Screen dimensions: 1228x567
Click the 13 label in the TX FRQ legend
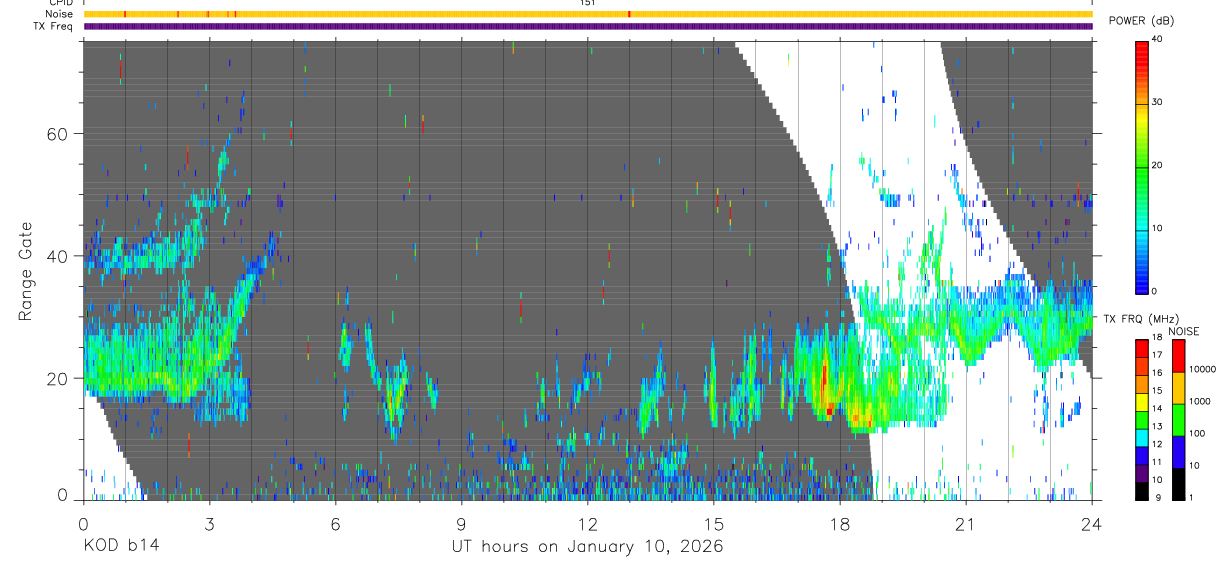(1157, 426)
